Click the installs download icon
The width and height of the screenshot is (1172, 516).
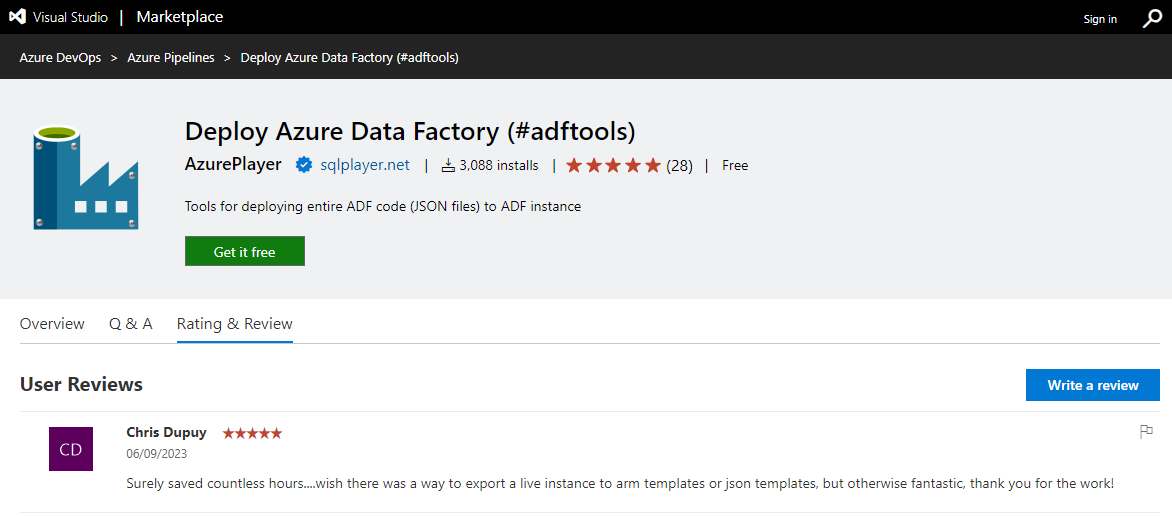pos(448,165)
